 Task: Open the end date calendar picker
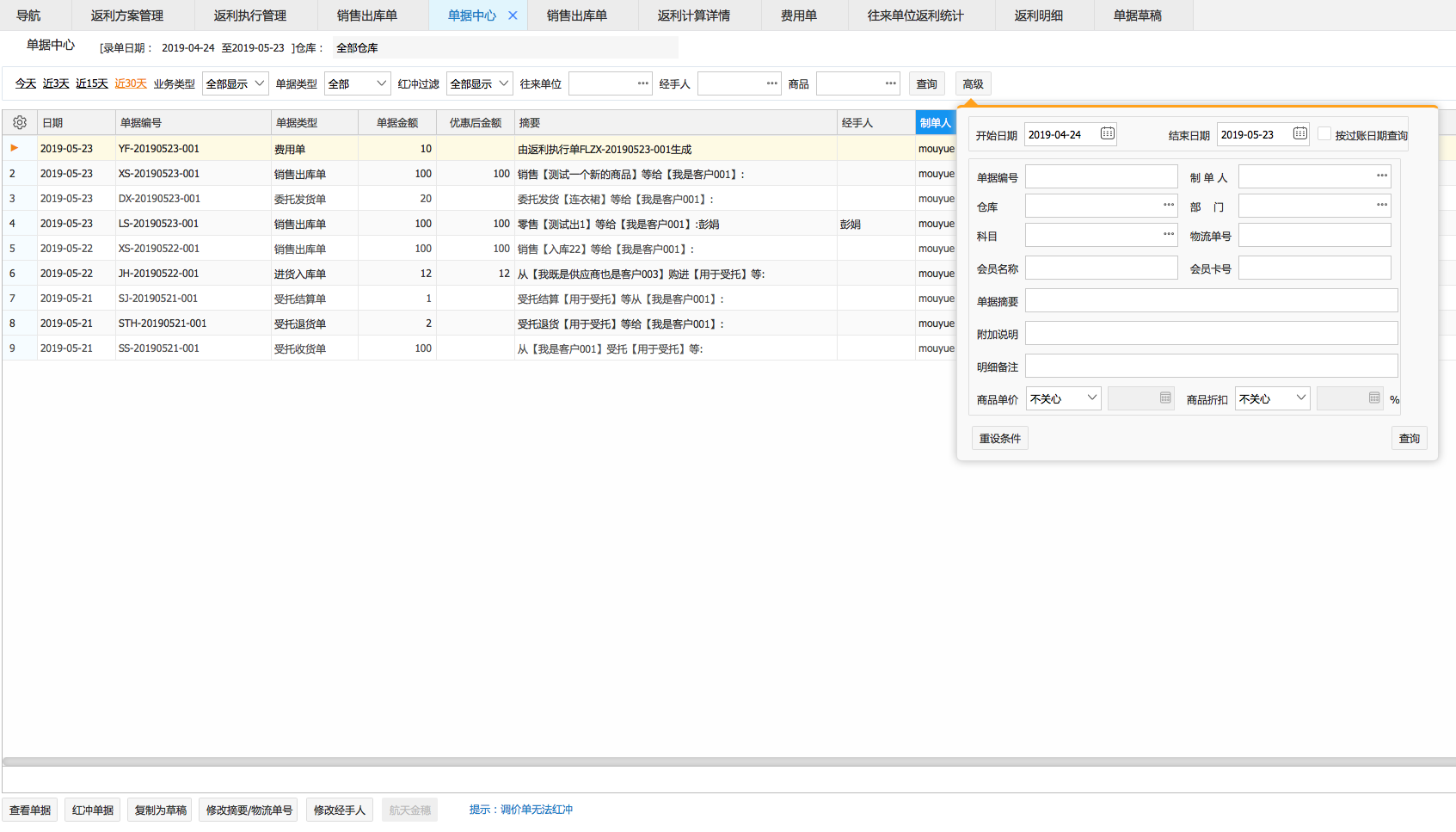(x=1299, y=133)
